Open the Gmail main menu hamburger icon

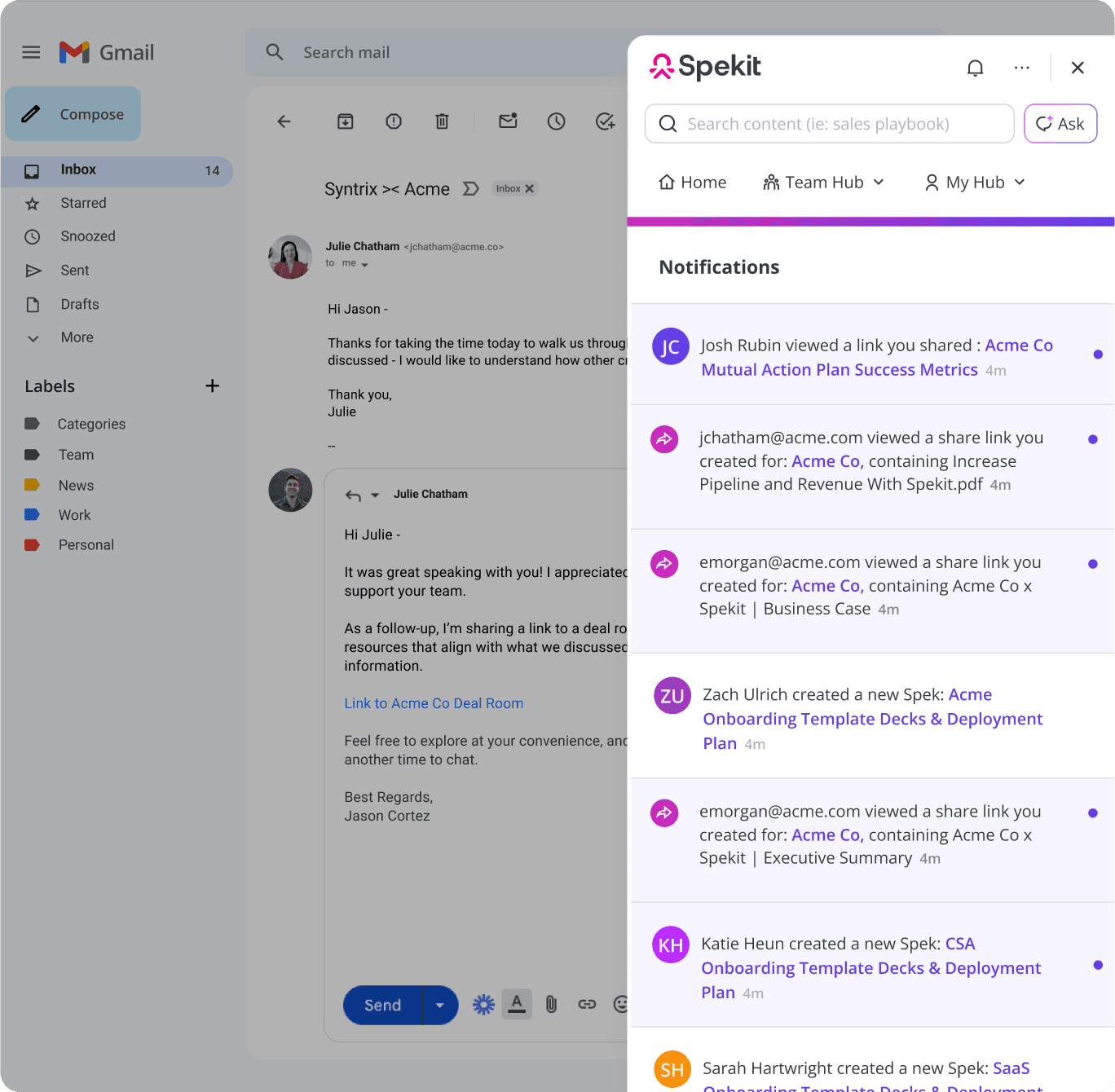point(31,52)
